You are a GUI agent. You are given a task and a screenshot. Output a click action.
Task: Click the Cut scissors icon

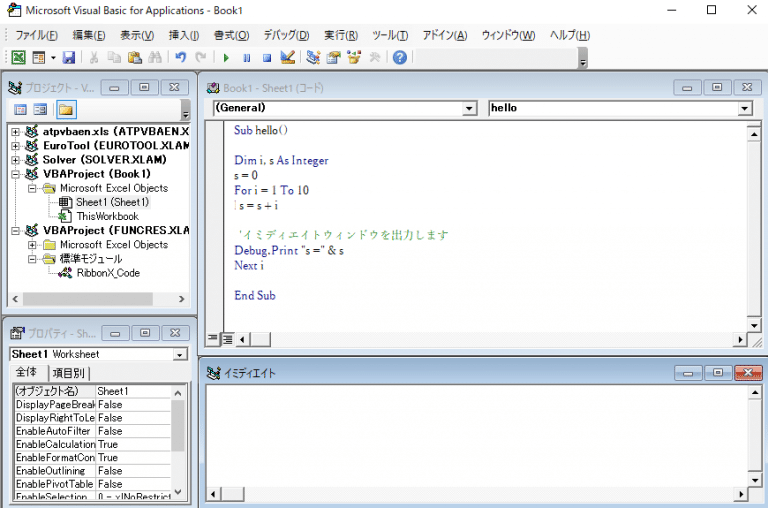pos(94,57)
